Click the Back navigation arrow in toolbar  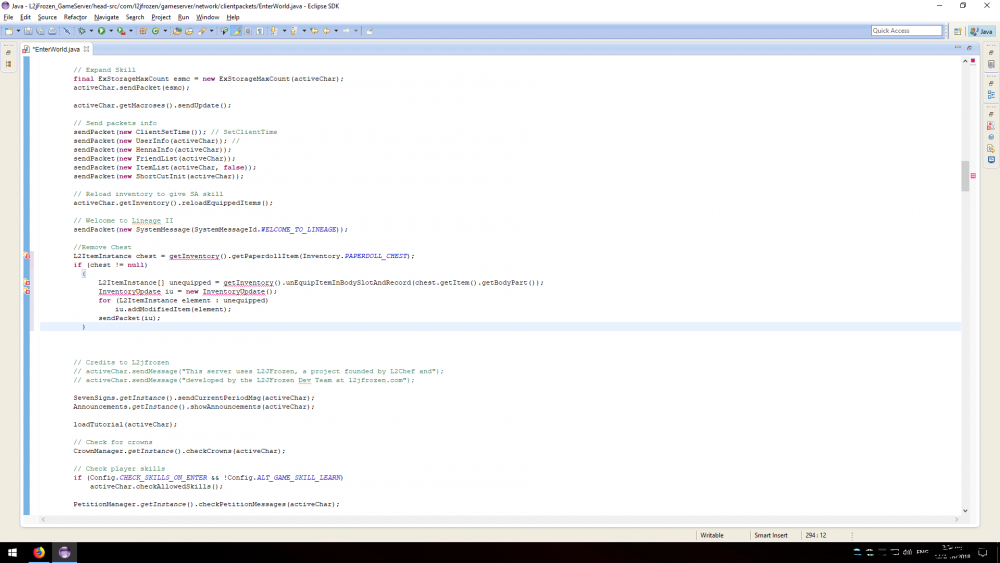[326, 31]
